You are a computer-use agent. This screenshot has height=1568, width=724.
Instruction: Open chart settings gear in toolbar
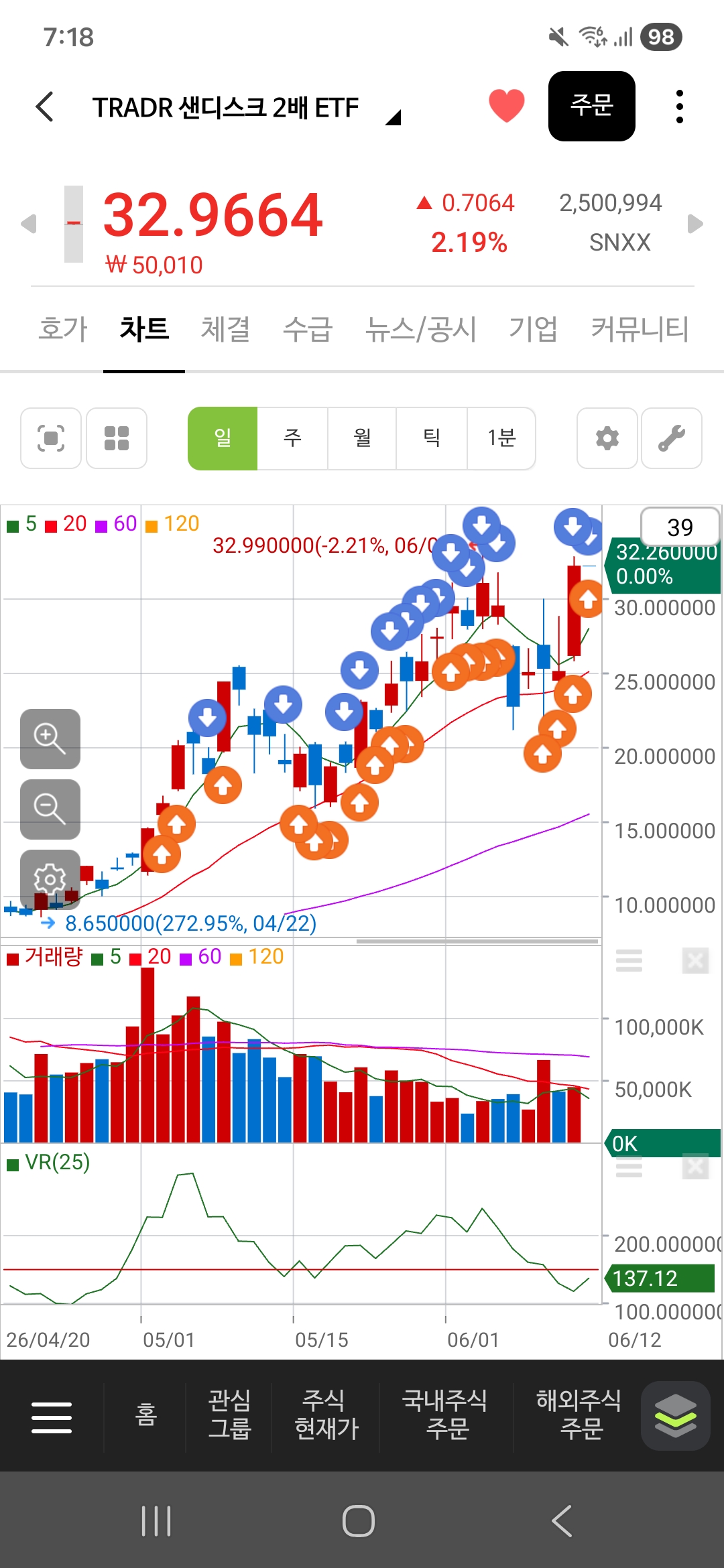(607, 438)
